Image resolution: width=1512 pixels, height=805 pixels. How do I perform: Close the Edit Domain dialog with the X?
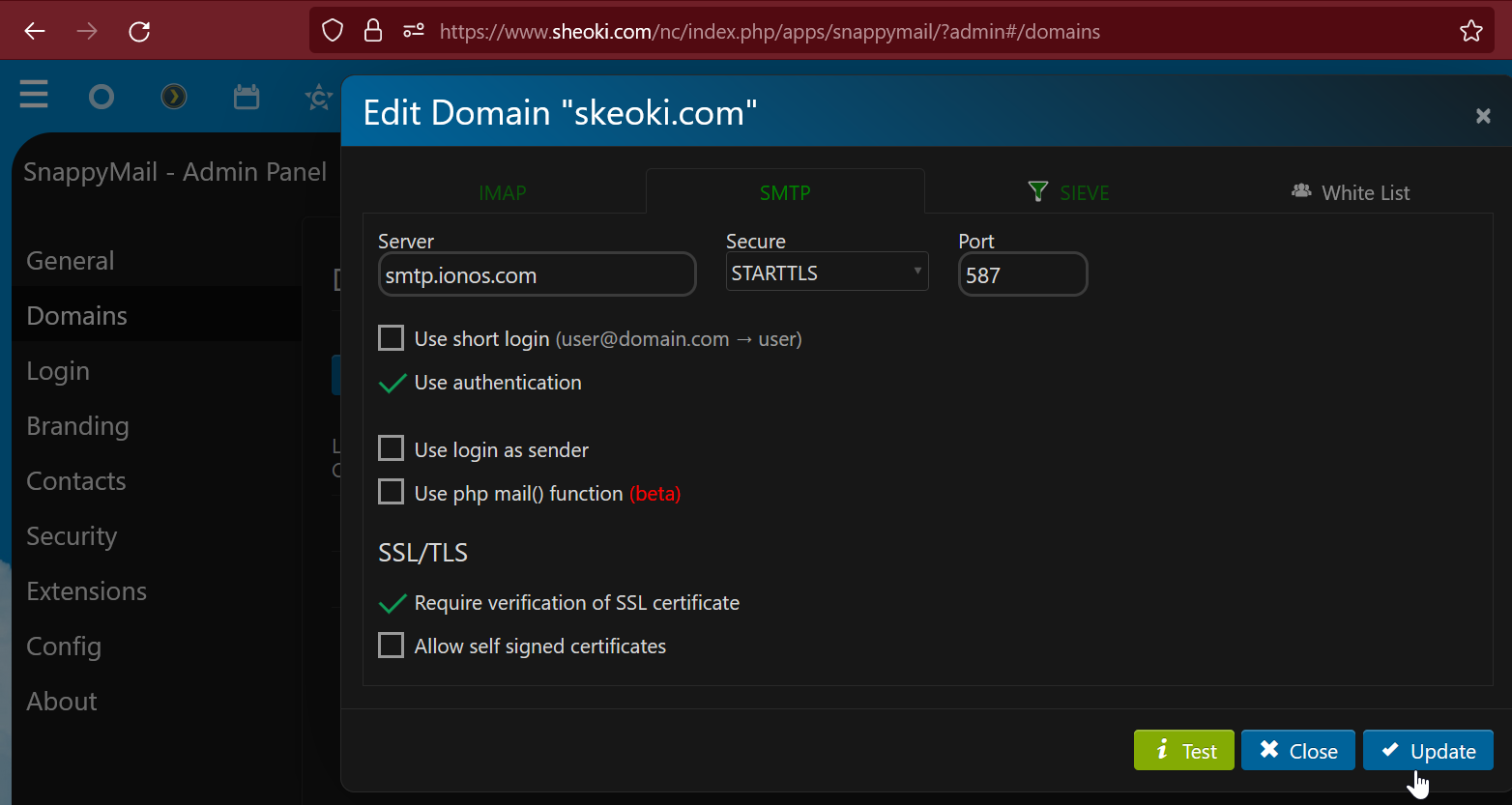tap(1483, 116)
